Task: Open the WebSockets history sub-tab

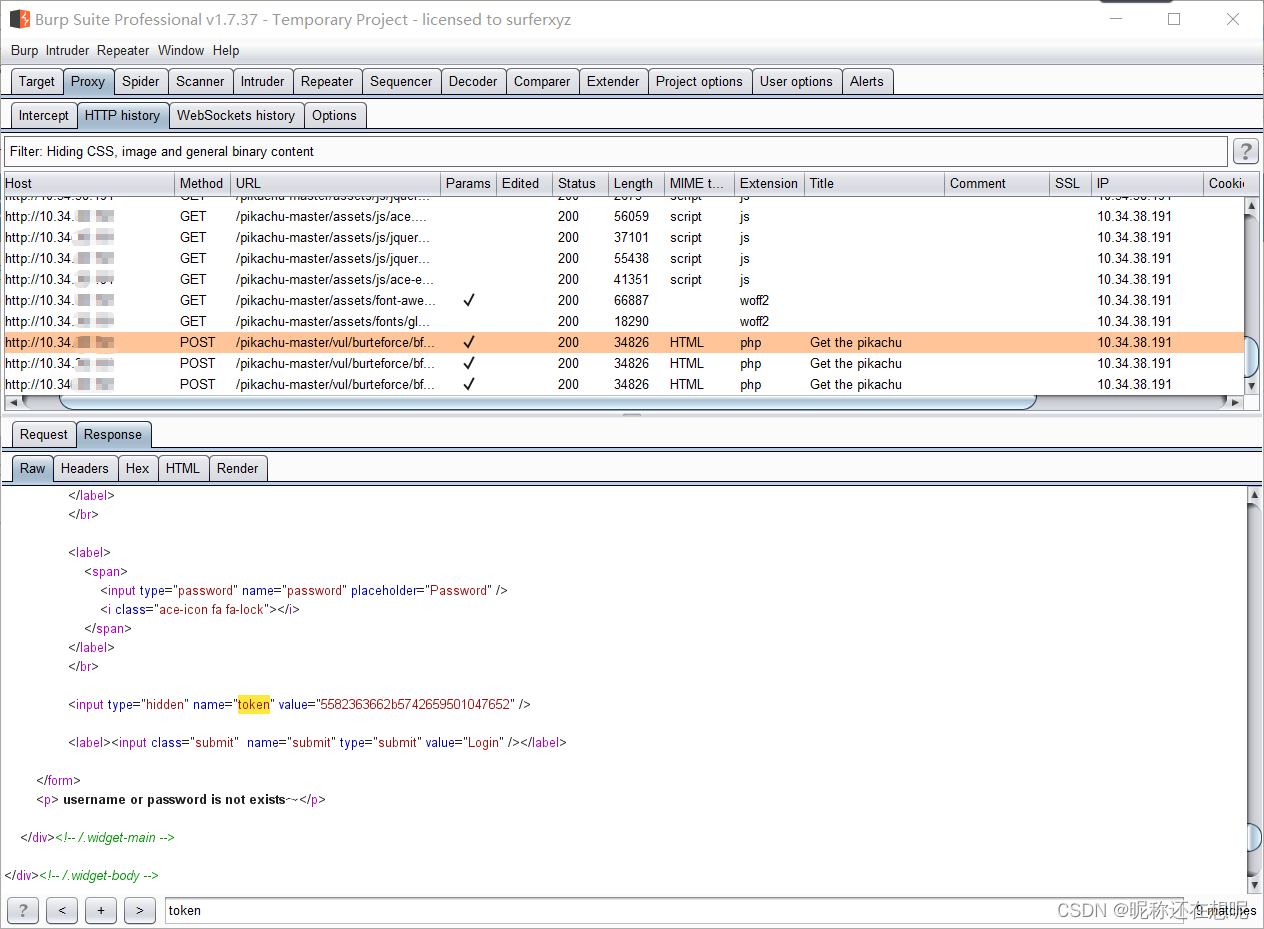Action: (237, 116)
